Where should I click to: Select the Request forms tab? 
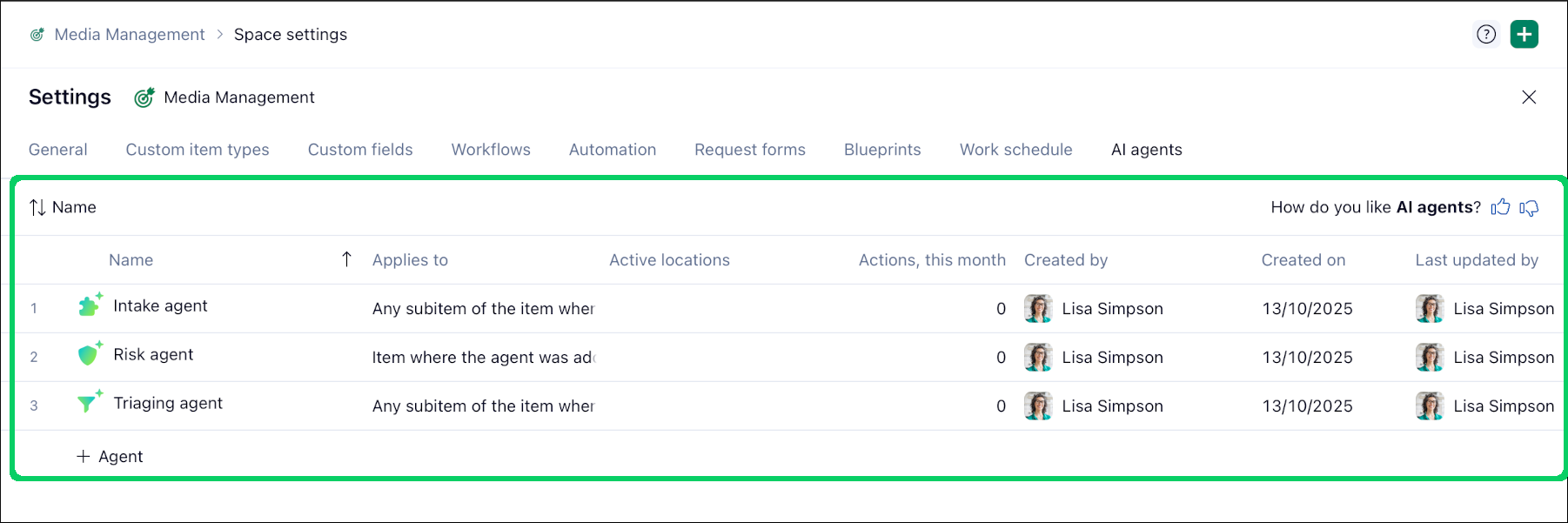point(750,150)
